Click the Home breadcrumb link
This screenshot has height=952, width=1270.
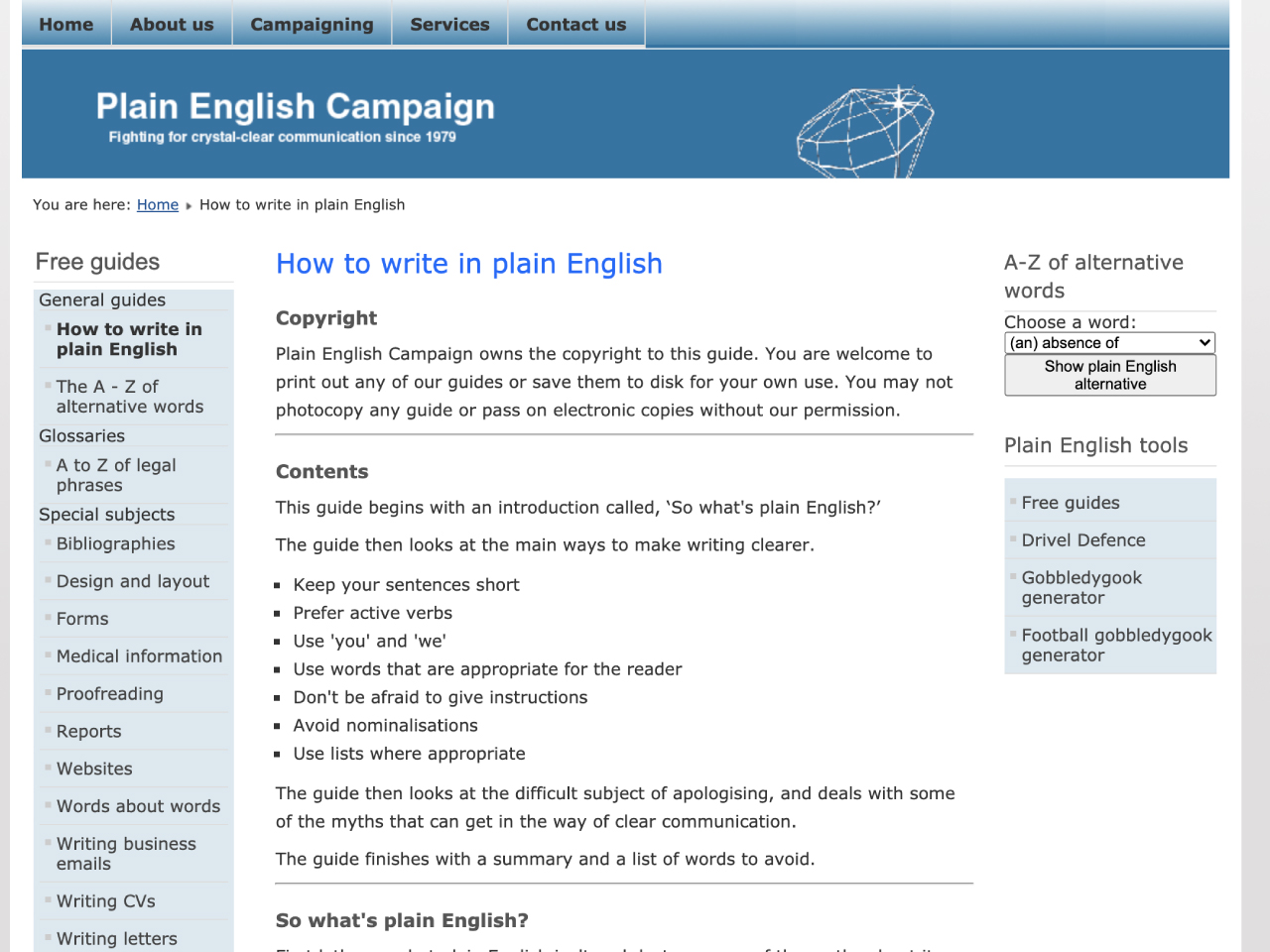tap(158, 204)
